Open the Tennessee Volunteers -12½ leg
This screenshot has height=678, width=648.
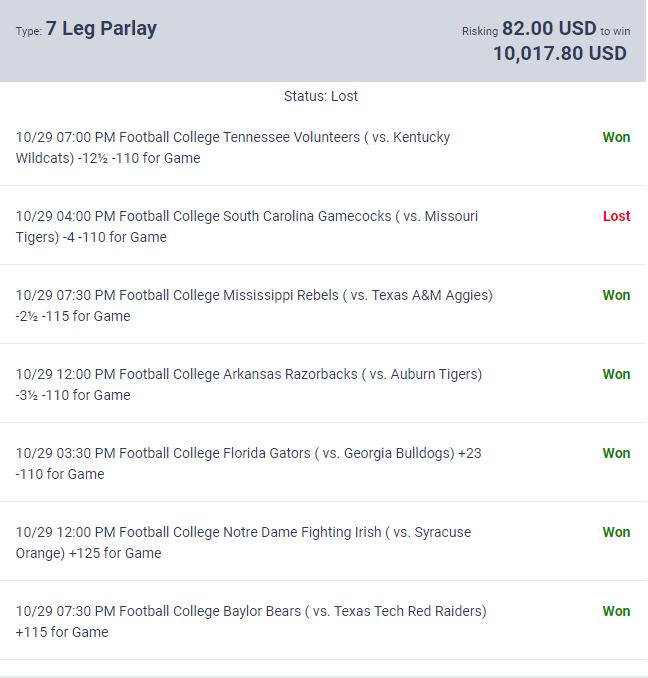tap(233, 147)
